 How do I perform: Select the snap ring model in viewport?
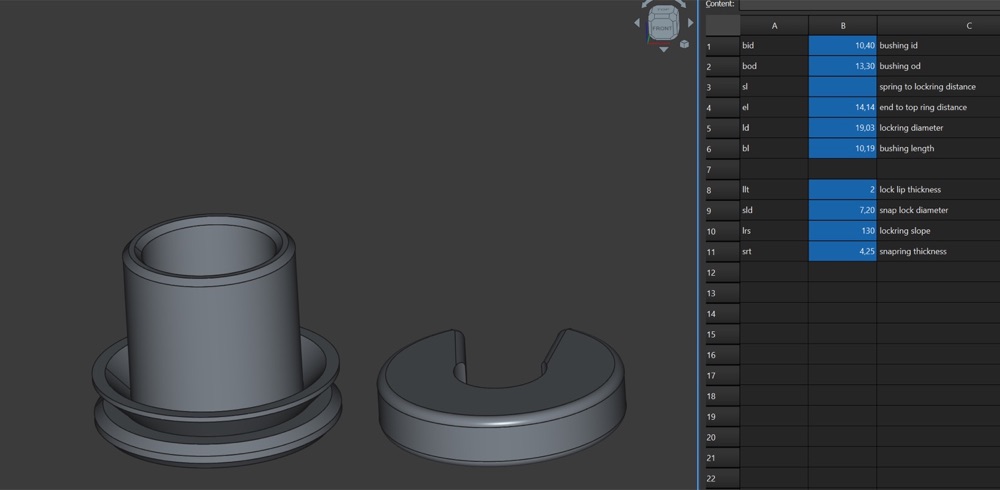point(501,397)
